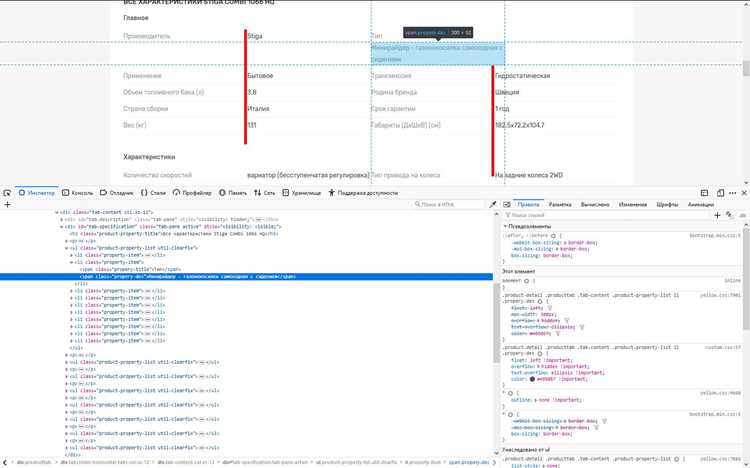
Task: Open the custom.css source link
Action: coord(723,347)
